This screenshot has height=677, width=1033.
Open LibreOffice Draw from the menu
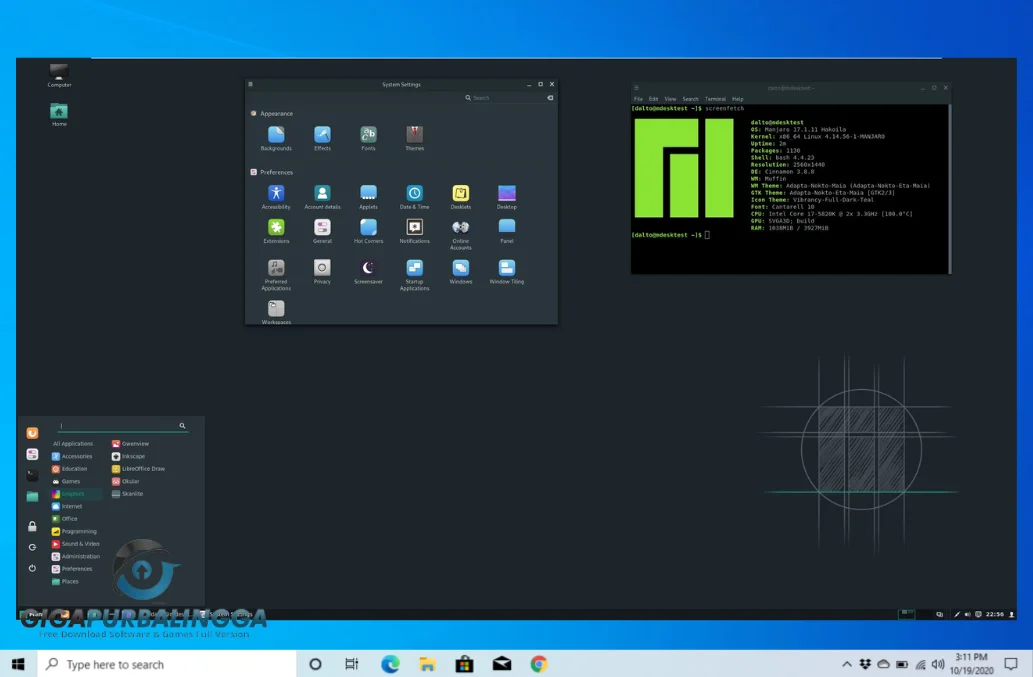point(142,469)
